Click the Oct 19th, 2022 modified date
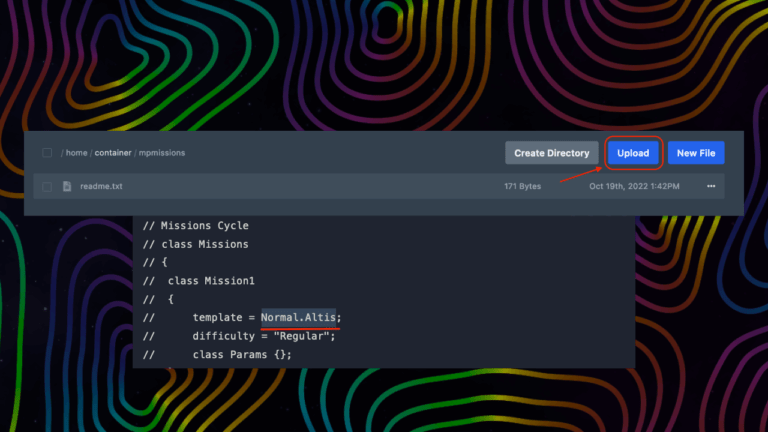768x432 pixels. coord(634,186)
